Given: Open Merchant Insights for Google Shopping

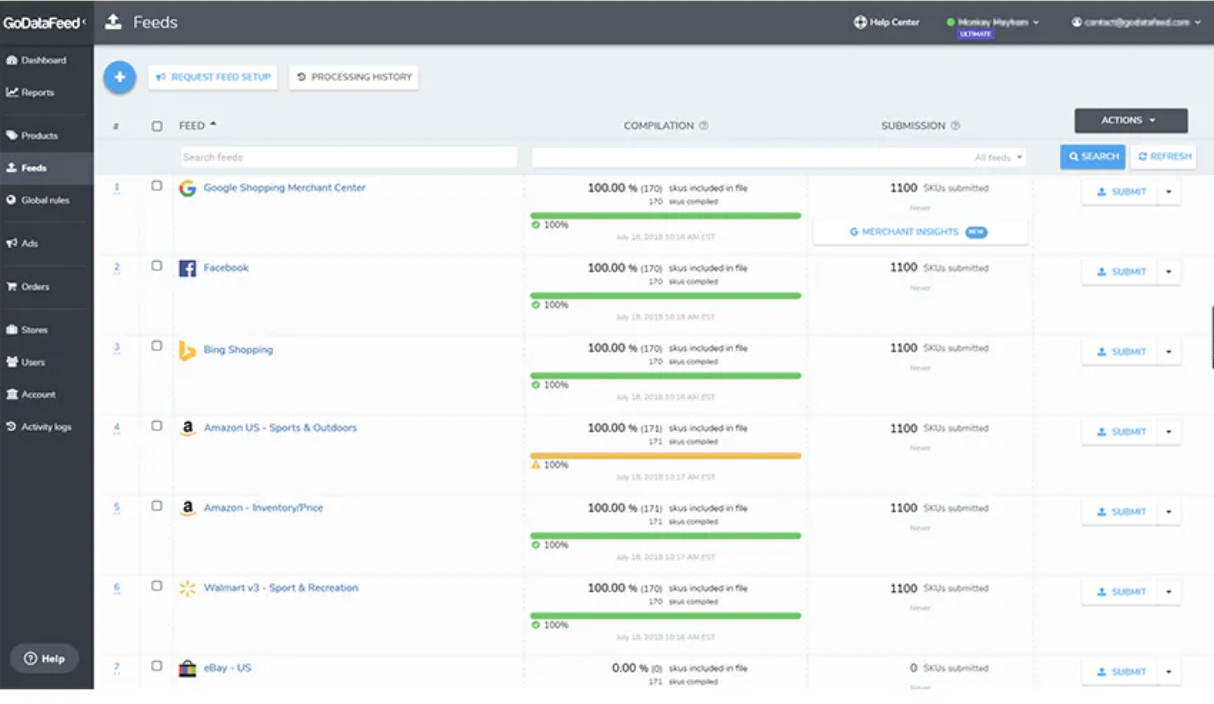Looking at the screenshot, I should click(920, 232).
